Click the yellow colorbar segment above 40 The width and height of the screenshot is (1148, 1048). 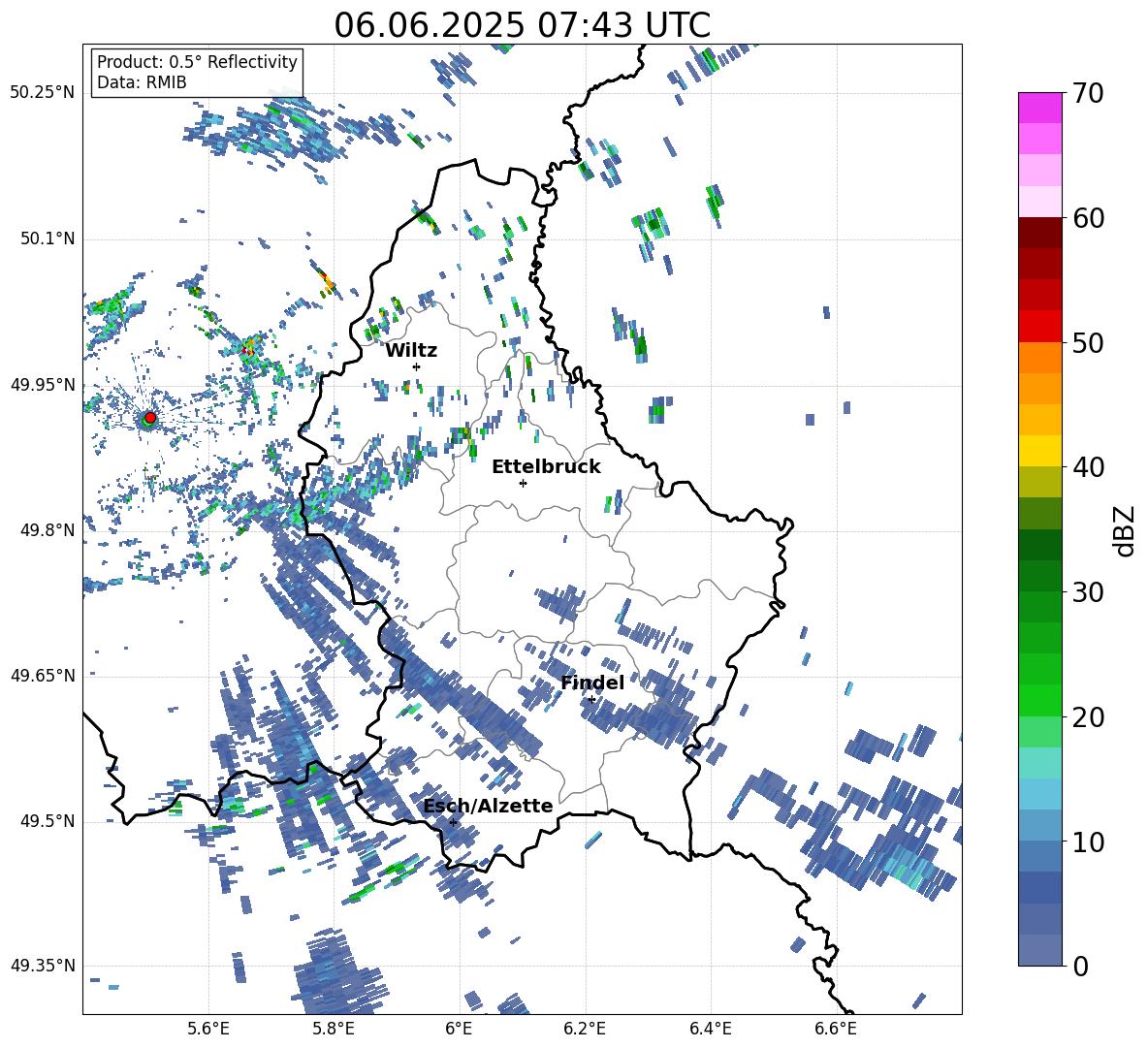point(1039,451)
